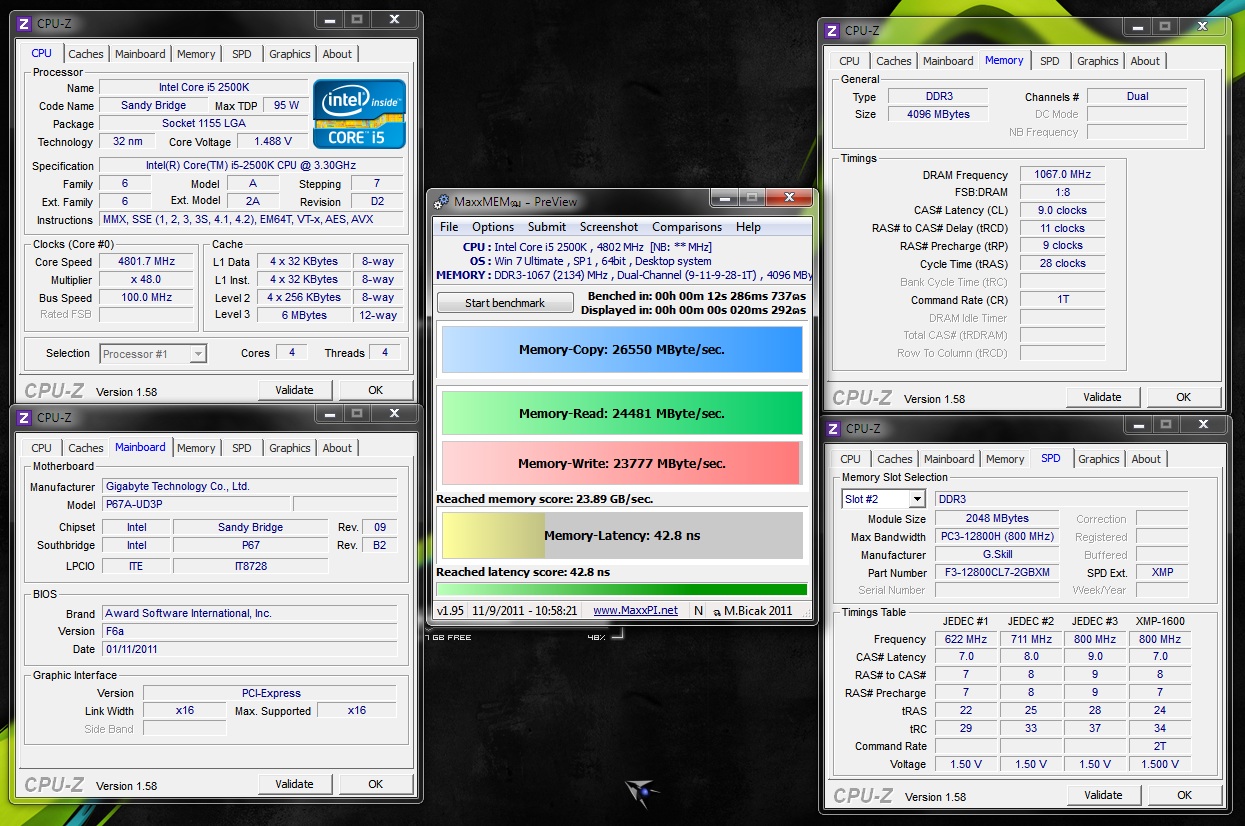Screen dimensions: 1245x826
Task: Click the motherboard model P67A-UD3P
Action: (x=195, y=504)
